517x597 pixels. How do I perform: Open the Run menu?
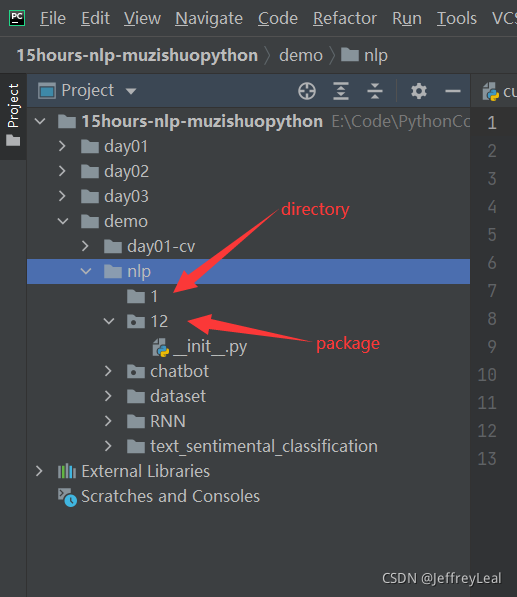pyautogui.click(x=407, y=18)
